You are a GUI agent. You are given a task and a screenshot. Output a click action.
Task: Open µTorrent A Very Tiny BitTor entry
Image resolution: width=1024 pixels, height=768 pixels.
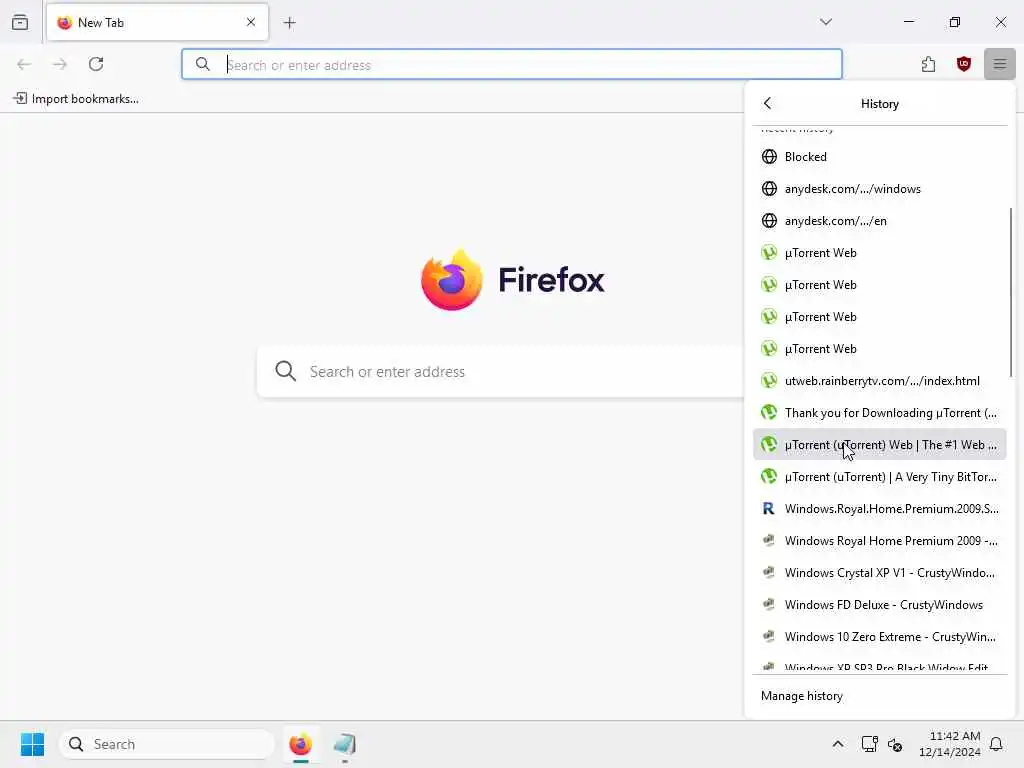[879, 477]
